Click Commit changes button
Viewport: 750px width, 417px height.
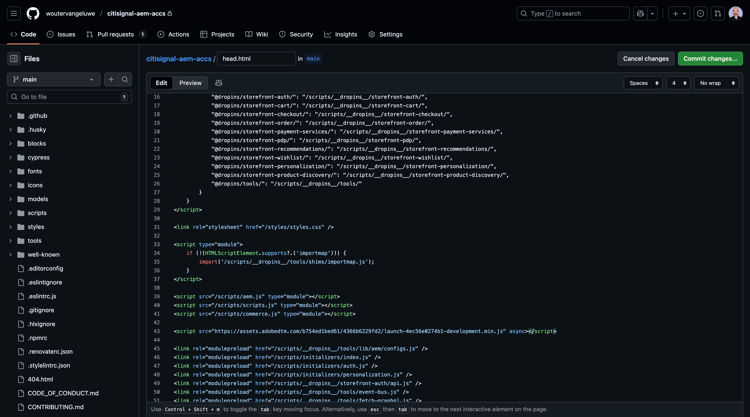coord(710,59)
